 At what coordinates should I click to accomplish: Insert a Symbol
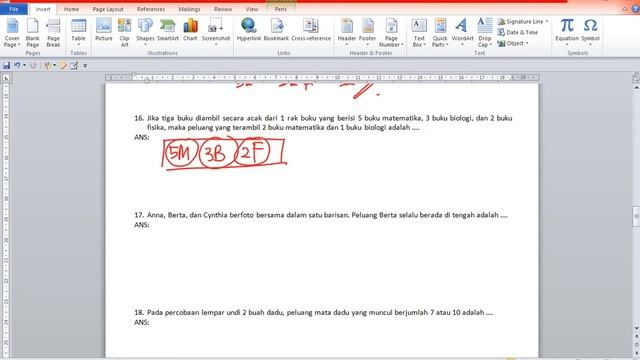click(590, 32)
